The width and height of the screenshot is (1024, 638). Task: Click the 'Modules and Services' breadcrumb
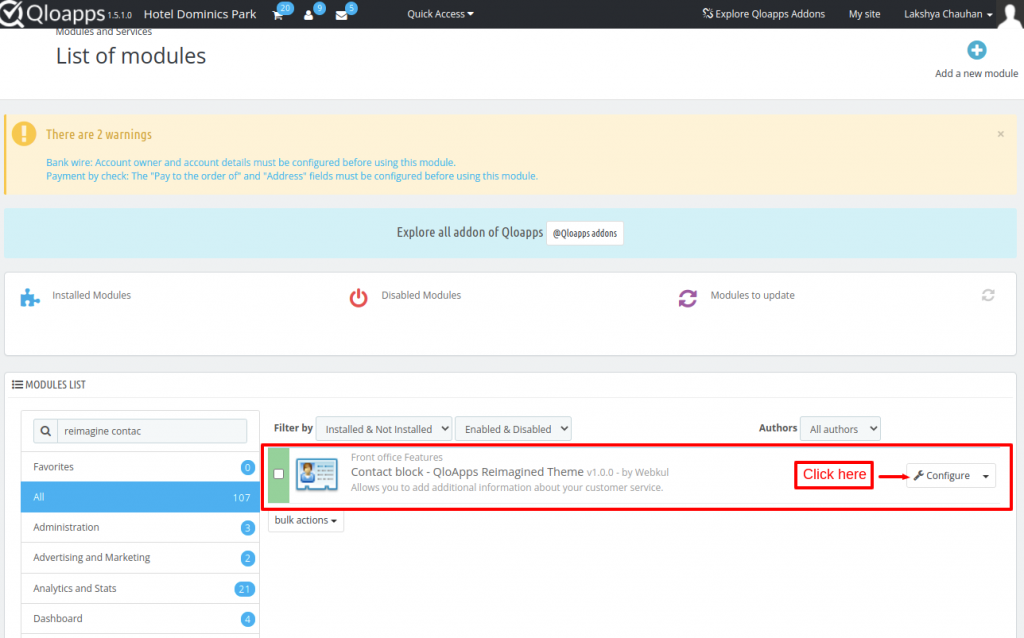(104, 31)
